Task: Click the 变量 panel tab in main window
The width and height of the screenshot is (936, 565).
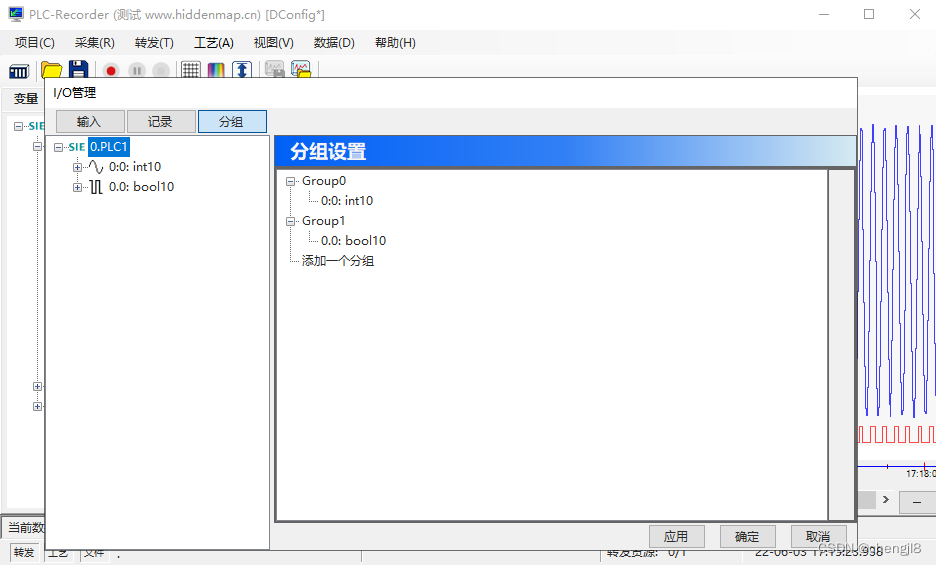Action: point(26,99)
